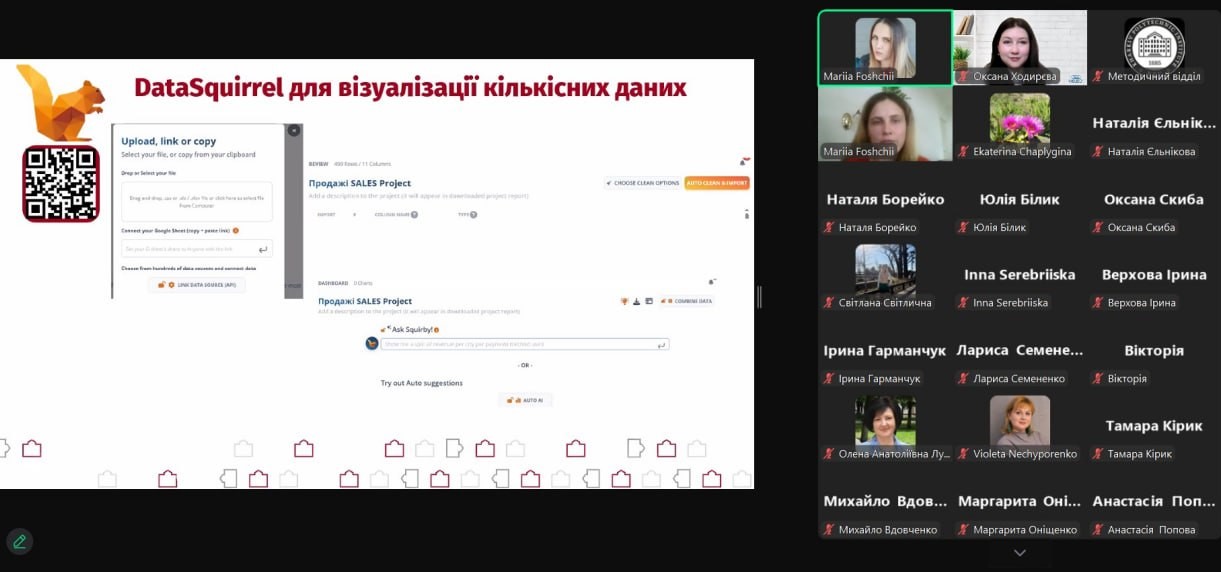Click the orange squirrel logo
Image resolution: width=1221 pixels, height=572 pixels.
[60, 103]
